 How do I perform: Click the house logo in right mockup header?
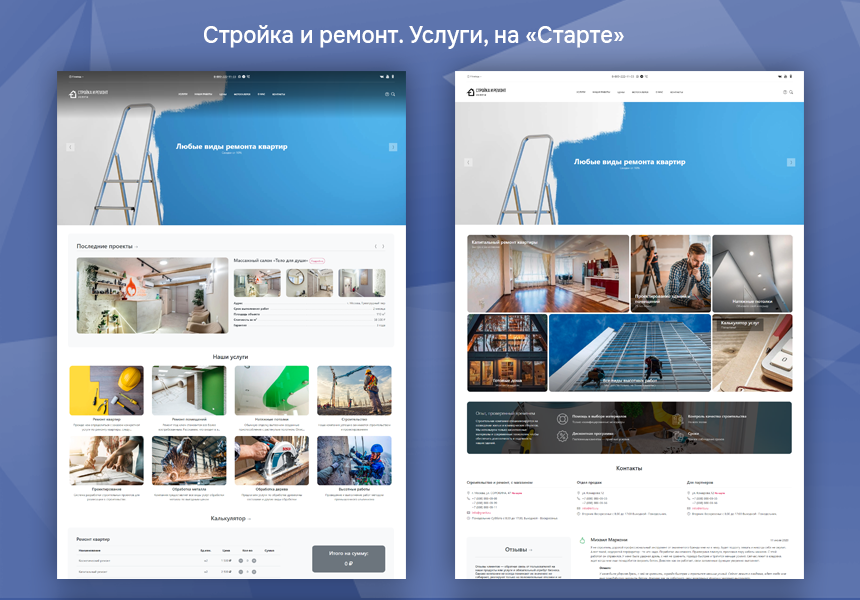[x=472, y=92]
